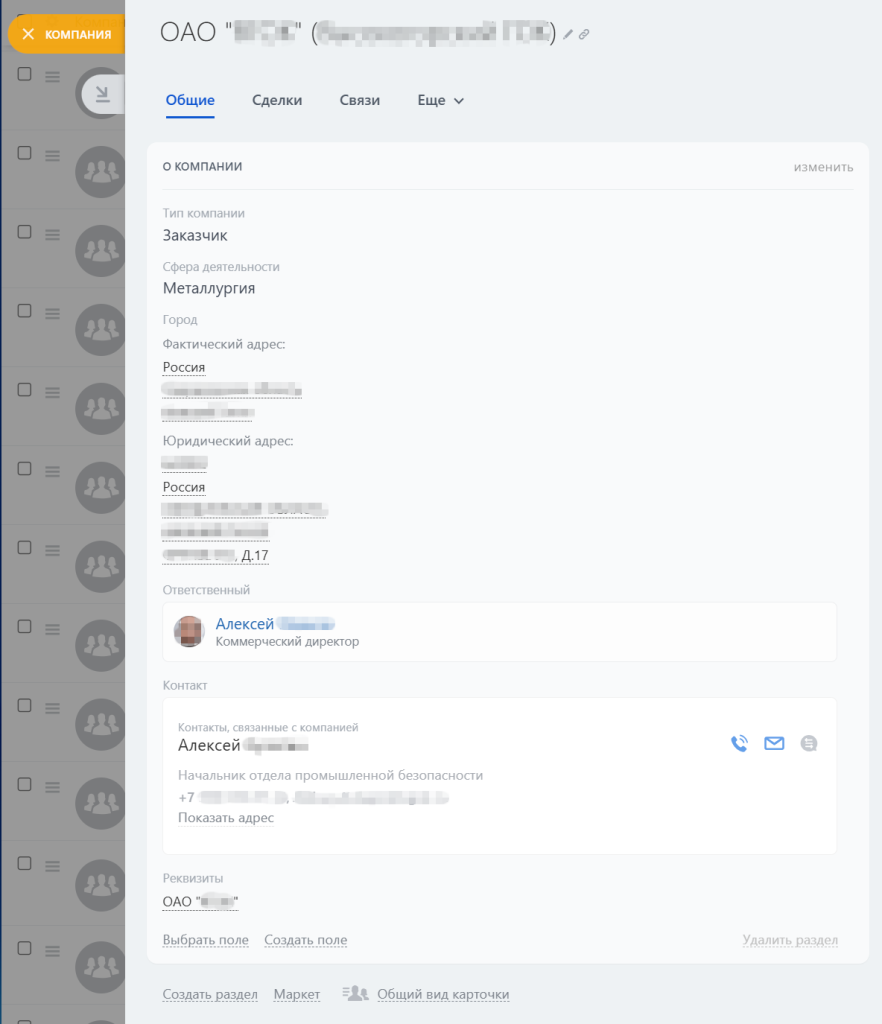Click the pencil icon to edit company name
This screenshot has height=1024, width=882.
point(568,35)
